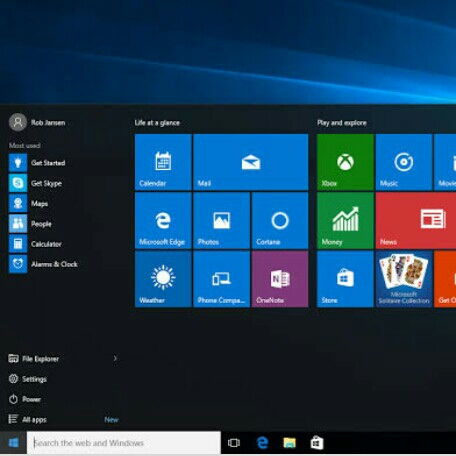Open Settings from the Start menu
This screenshot has height=456, width=456.
[x=27, y=379]
